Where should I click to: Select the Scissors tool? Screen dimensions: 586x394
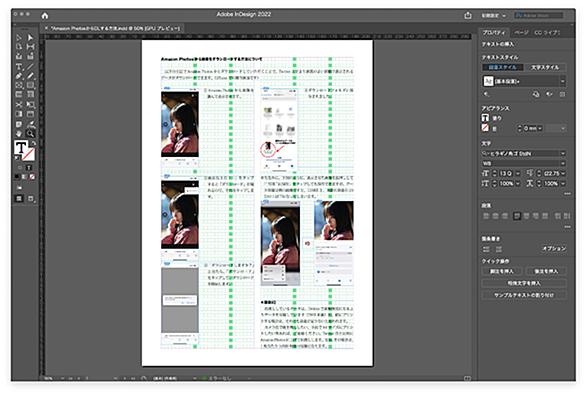click(x=19, y=104)
